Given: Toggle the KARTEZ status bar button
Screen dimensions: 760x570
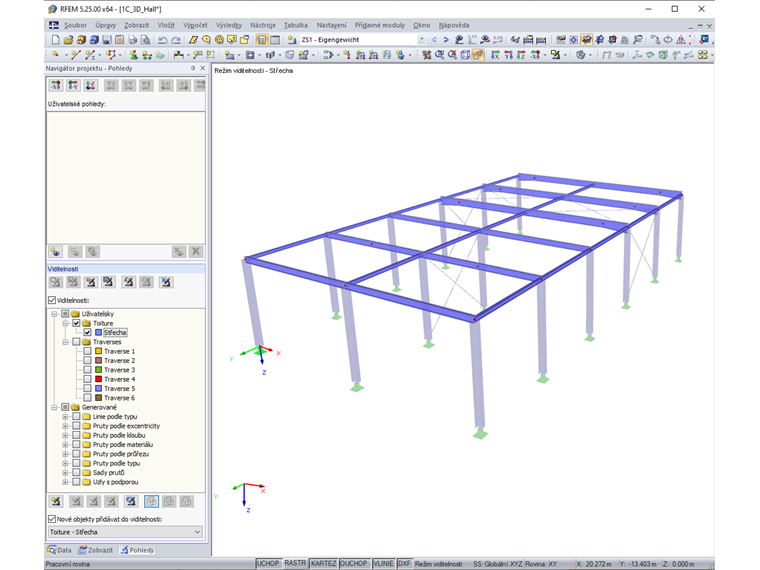Looking at the screenshot, I should coord(323,563).
